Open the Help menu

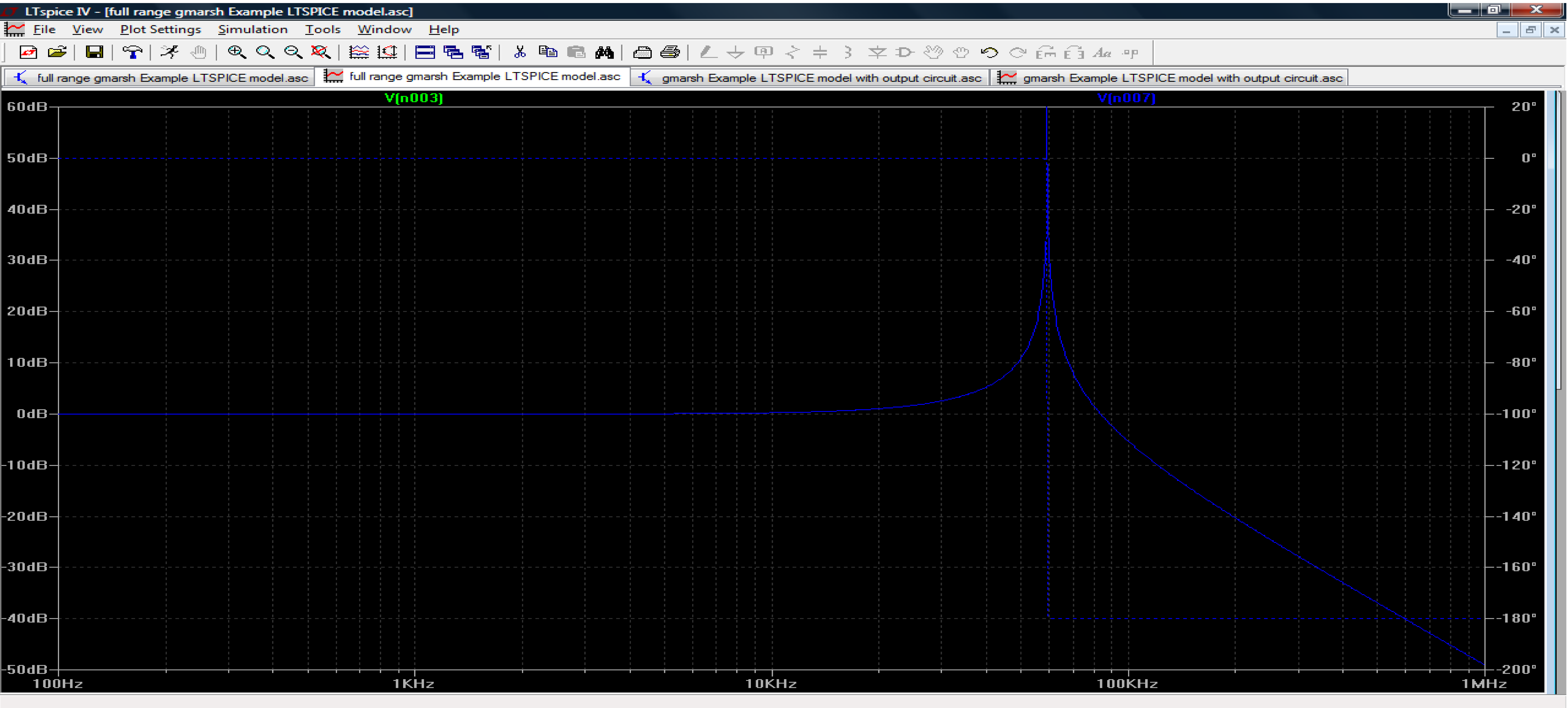[x=444, y=29]
